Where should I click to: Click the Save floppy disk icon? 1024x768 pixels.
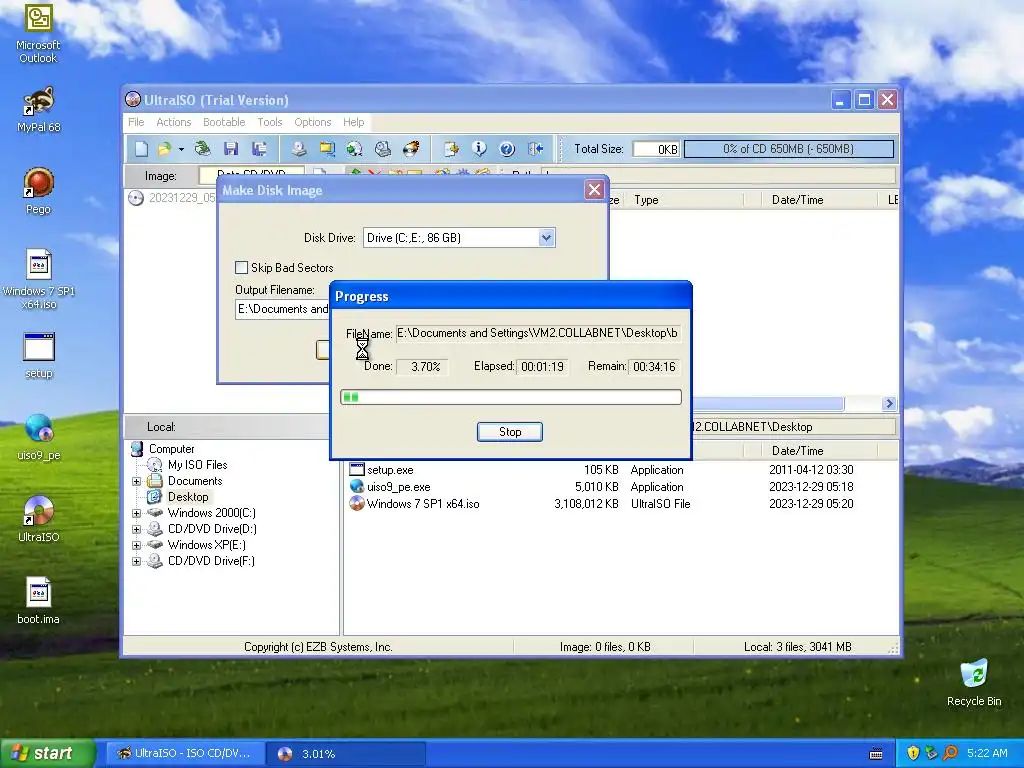pos(231,149)
